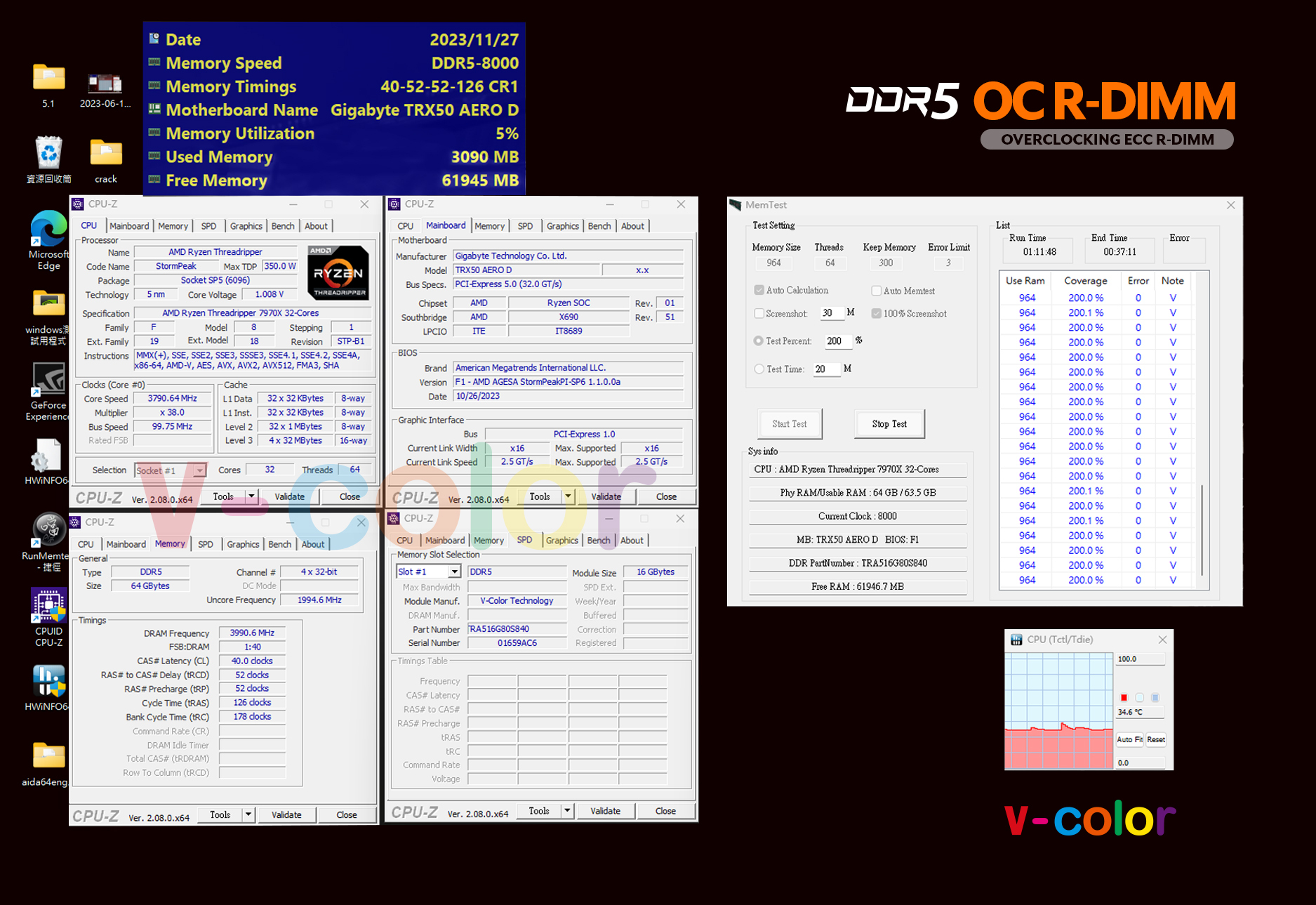Click the Test Percent input field
Viewport: 1316px width, 905px height.
click(x=837, y=341)
